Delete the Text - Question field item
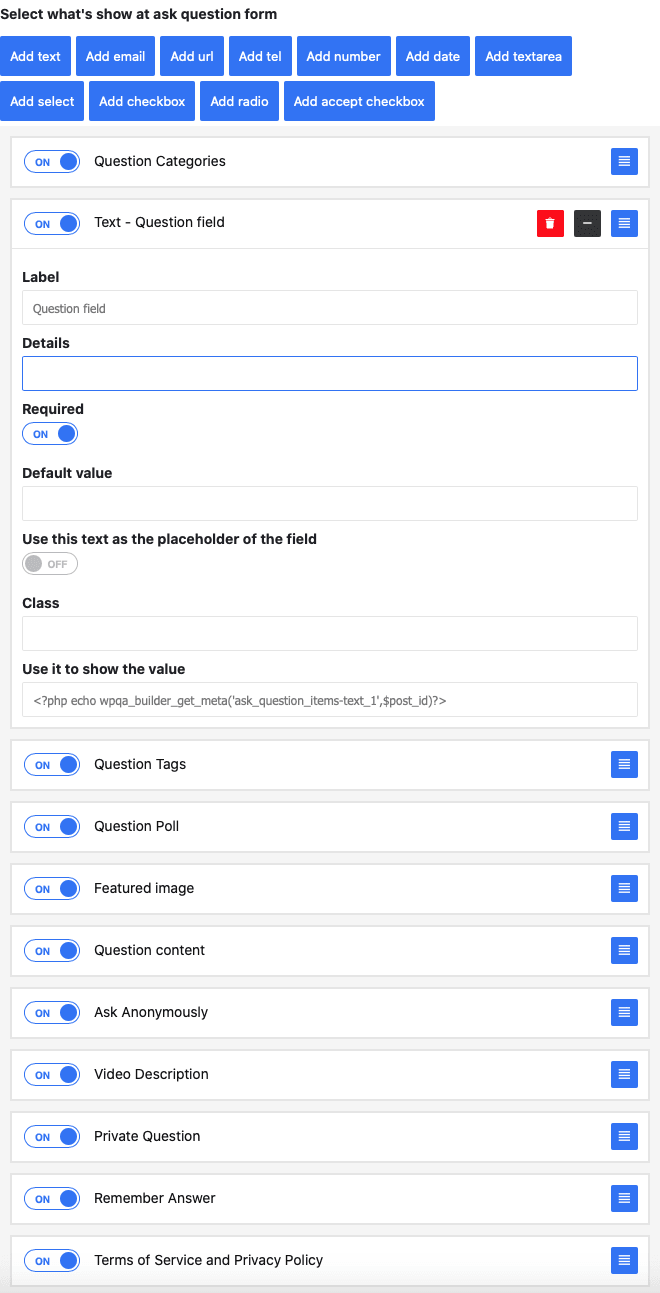The width and height of the screenshot is (660, 1293). pos(550,223)
